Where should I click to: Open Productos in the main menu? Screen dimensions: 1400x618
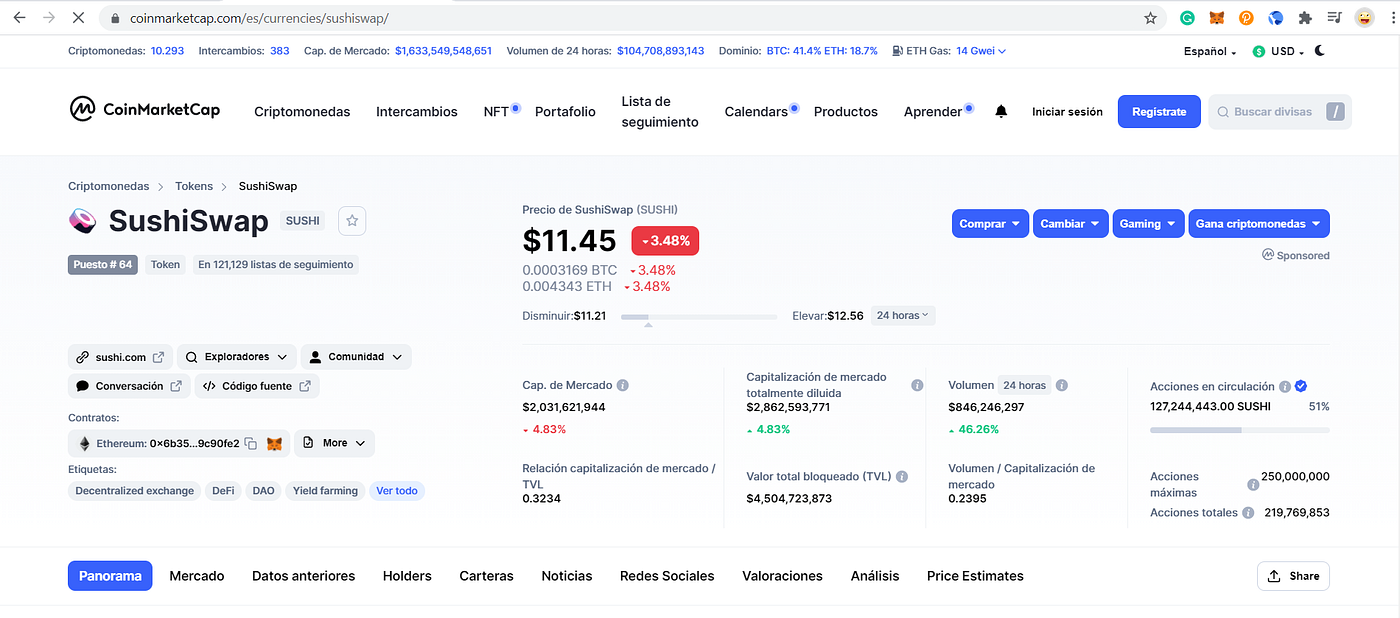(846, 112)
